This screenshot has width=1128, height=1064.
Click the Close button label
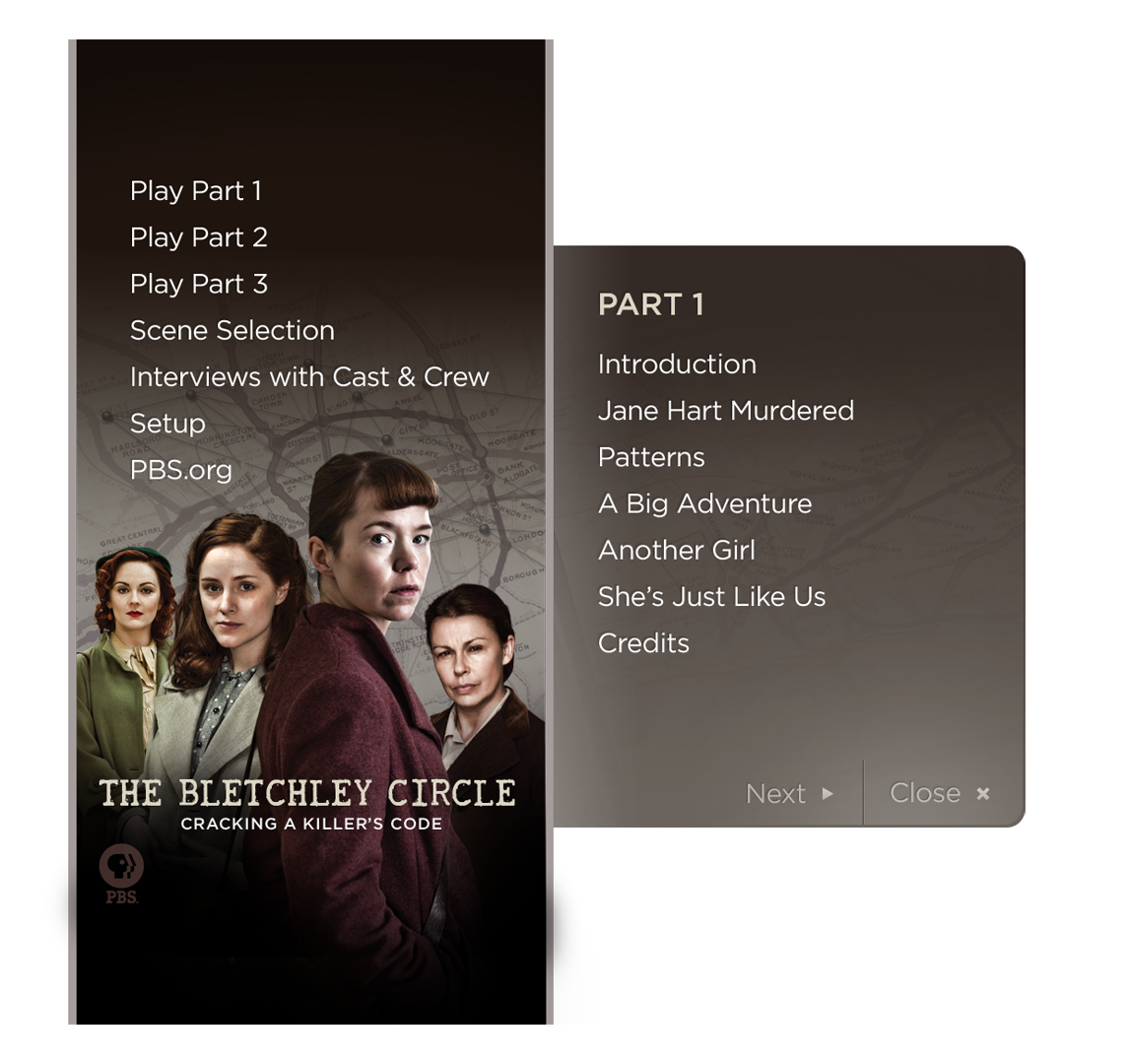point(925,793)
